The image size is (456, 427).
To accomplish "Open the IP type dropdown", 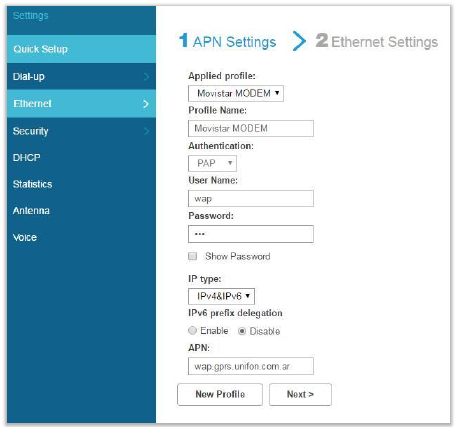I will coord(221,296).
